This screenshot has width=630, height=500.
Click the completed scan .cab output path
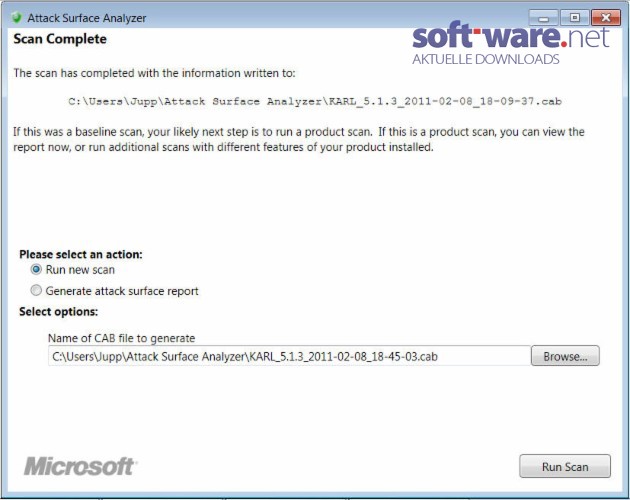tap(315, 101)
